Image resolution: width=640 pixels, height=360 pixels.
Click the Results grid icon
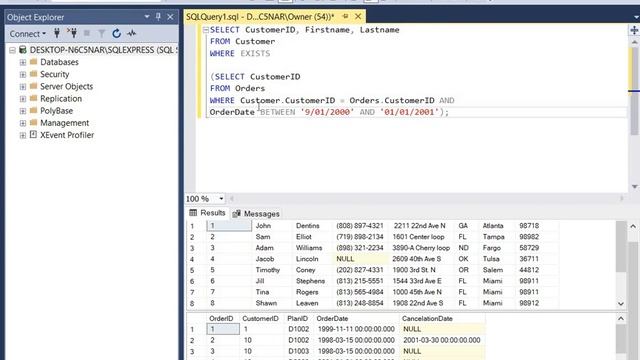[x=193, y=213]
